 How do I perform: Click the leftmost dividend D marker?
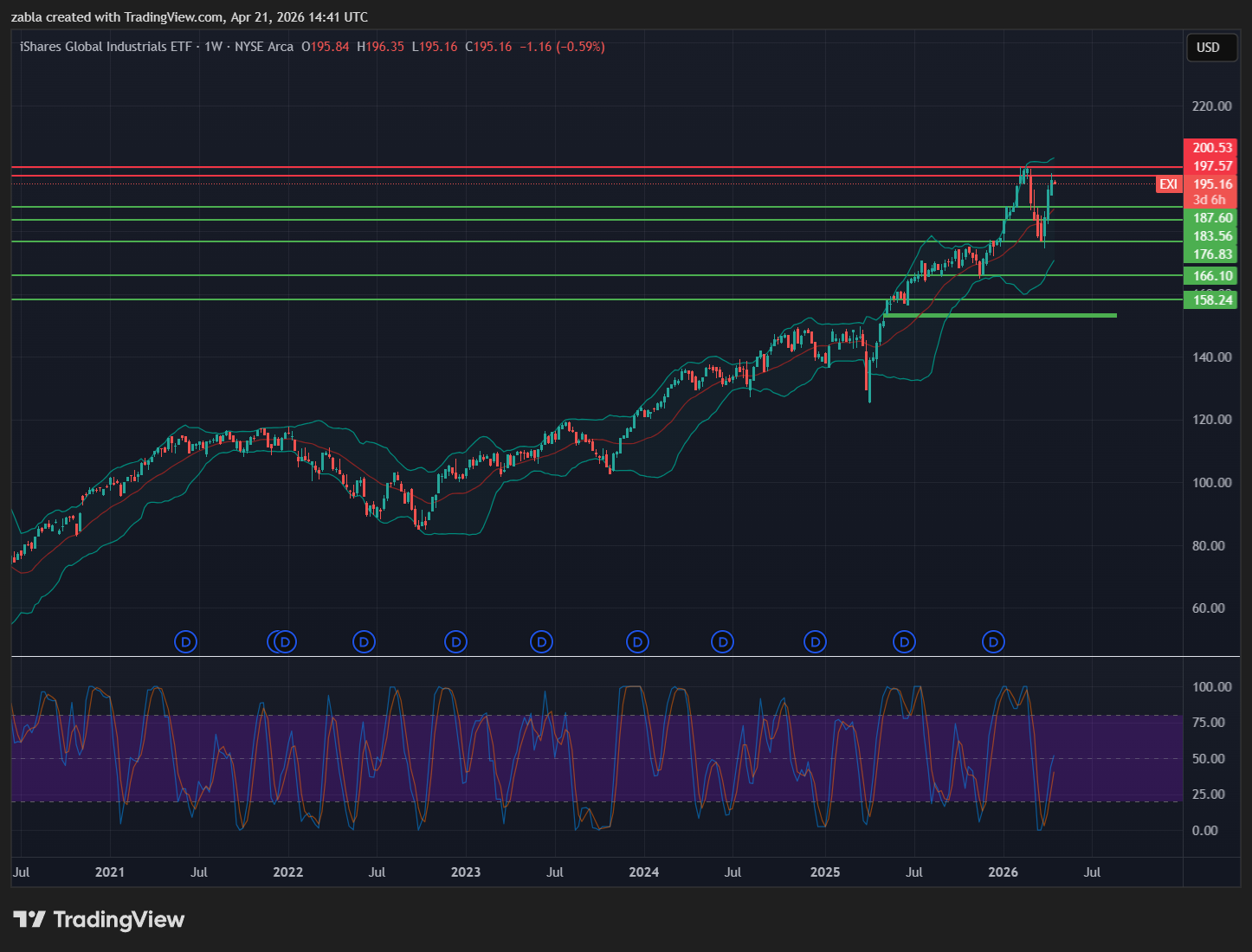[185, 642]
